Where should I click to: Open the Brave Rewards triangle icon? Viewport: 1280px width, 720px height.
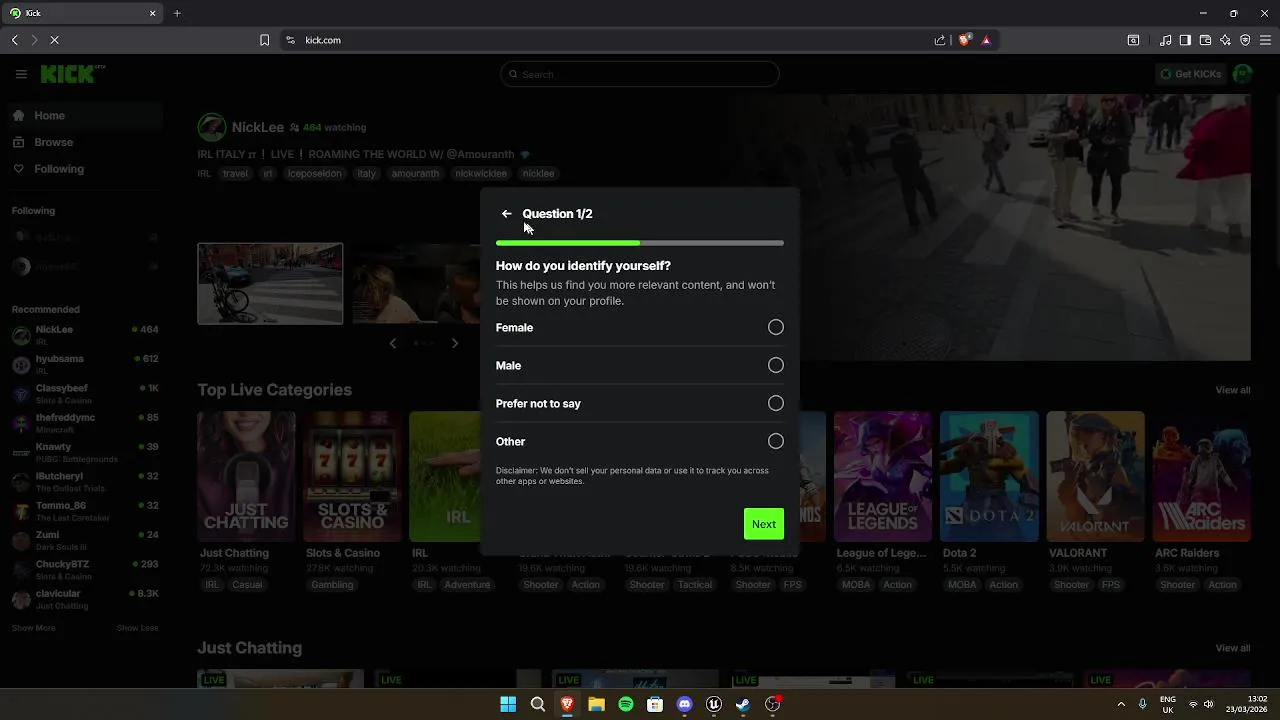986,40
